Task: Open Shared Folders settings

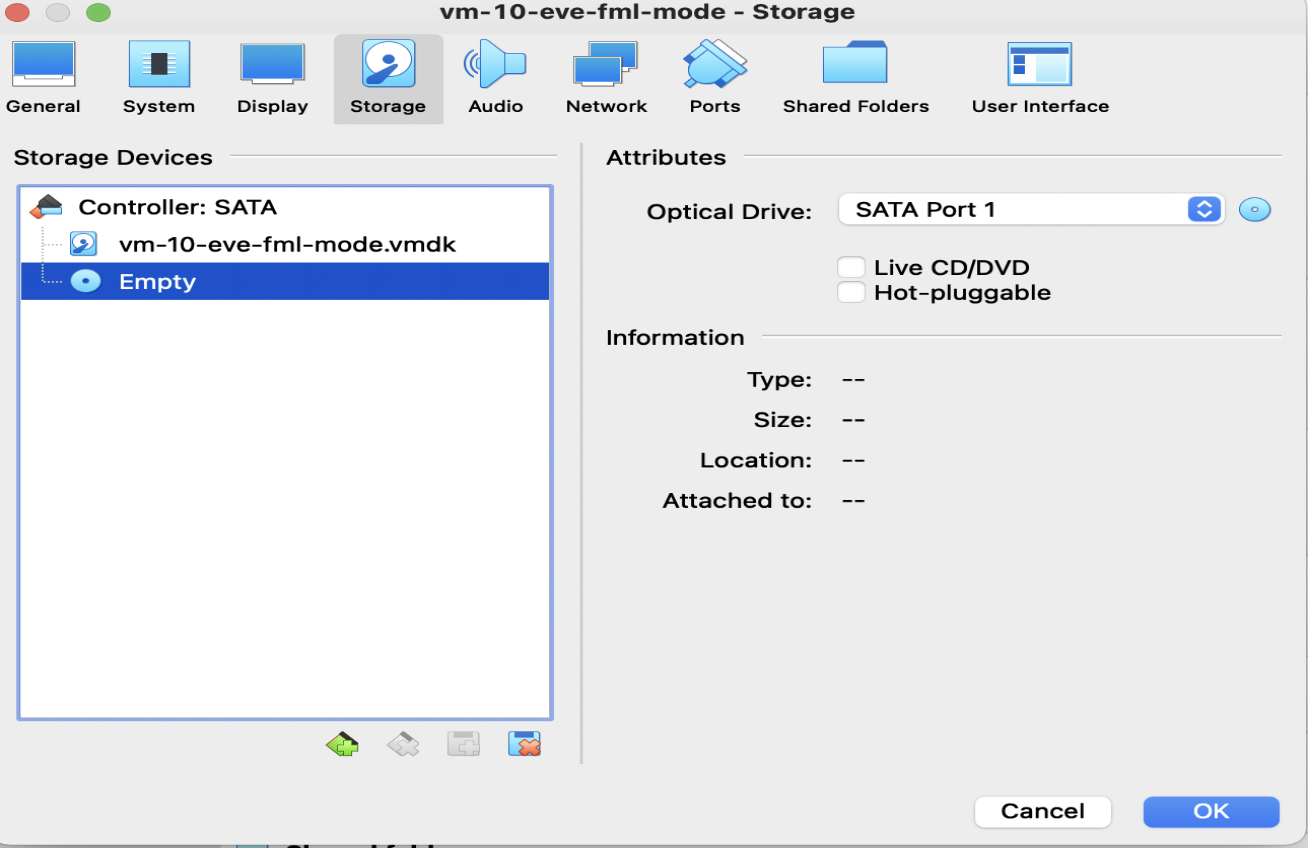Action: 855,78
